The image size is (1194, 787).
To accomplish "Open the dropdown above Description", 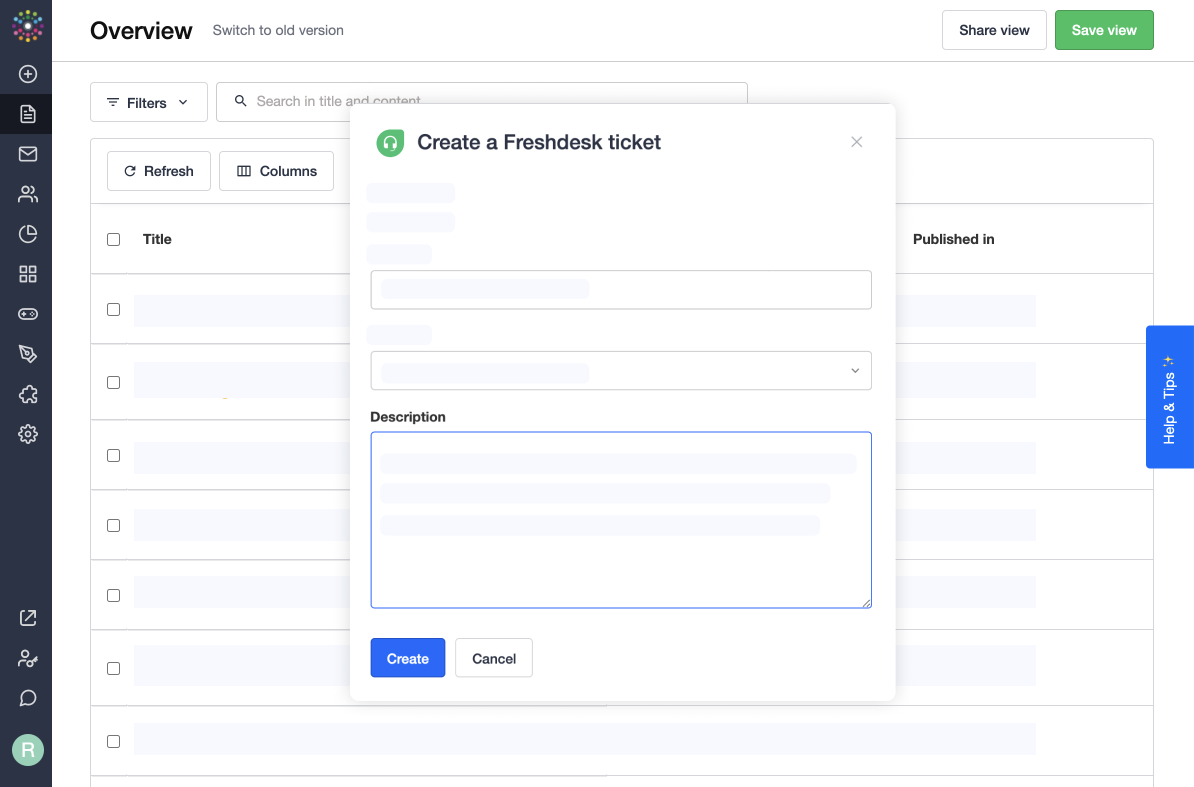I will [621, 371].
